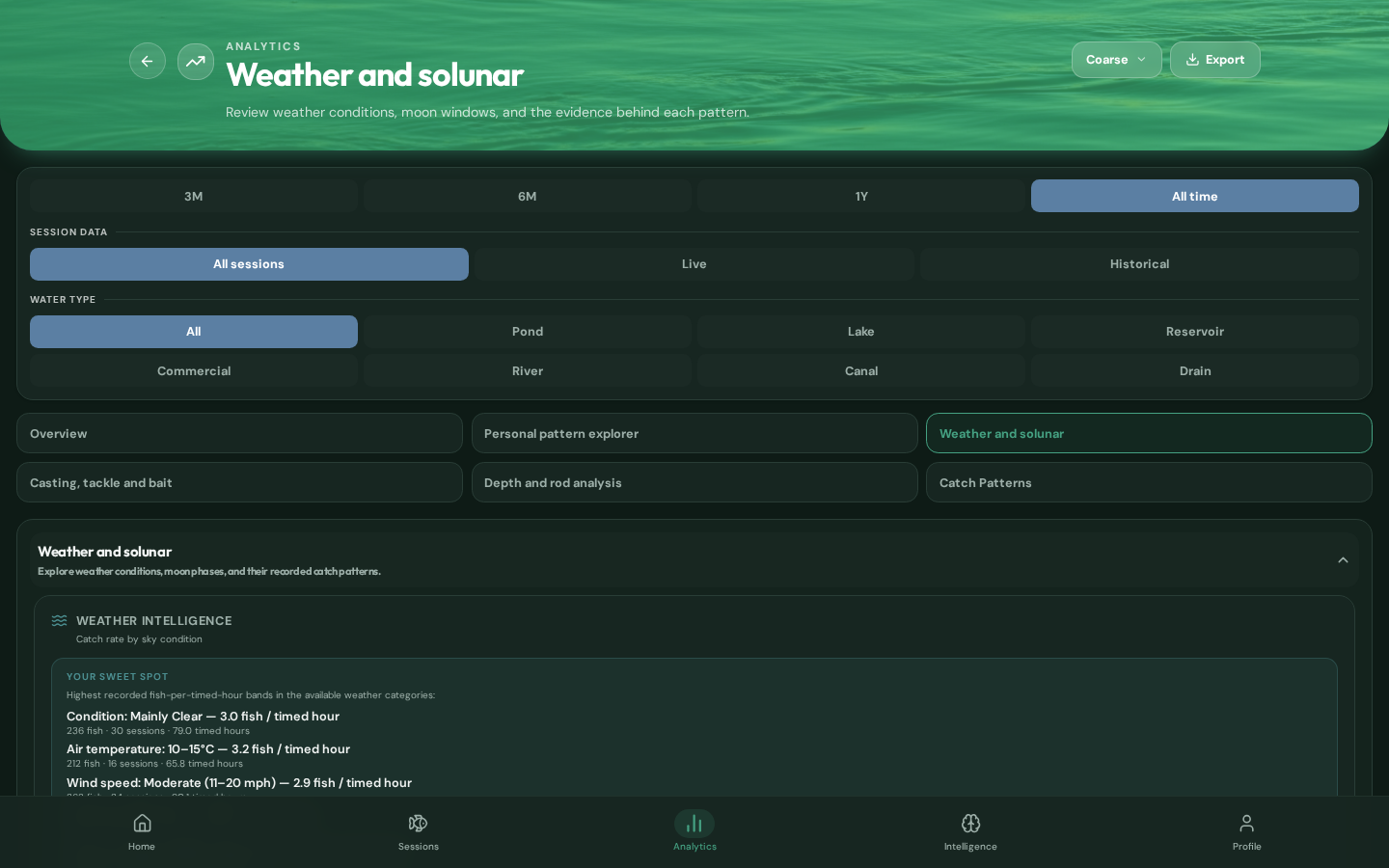This screenshot has height=868, width=1389.
Task: Filter water type to River
Action: [528, 371]
